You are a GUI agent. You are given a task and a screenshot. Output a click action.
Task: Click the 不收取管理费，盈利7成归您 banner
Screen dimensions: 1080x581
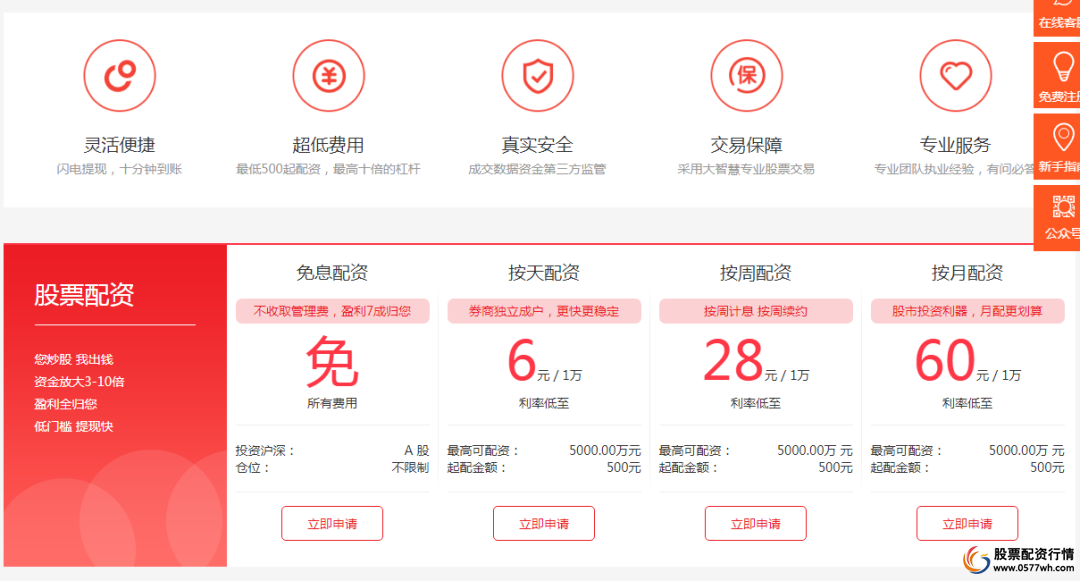(332, 311)
